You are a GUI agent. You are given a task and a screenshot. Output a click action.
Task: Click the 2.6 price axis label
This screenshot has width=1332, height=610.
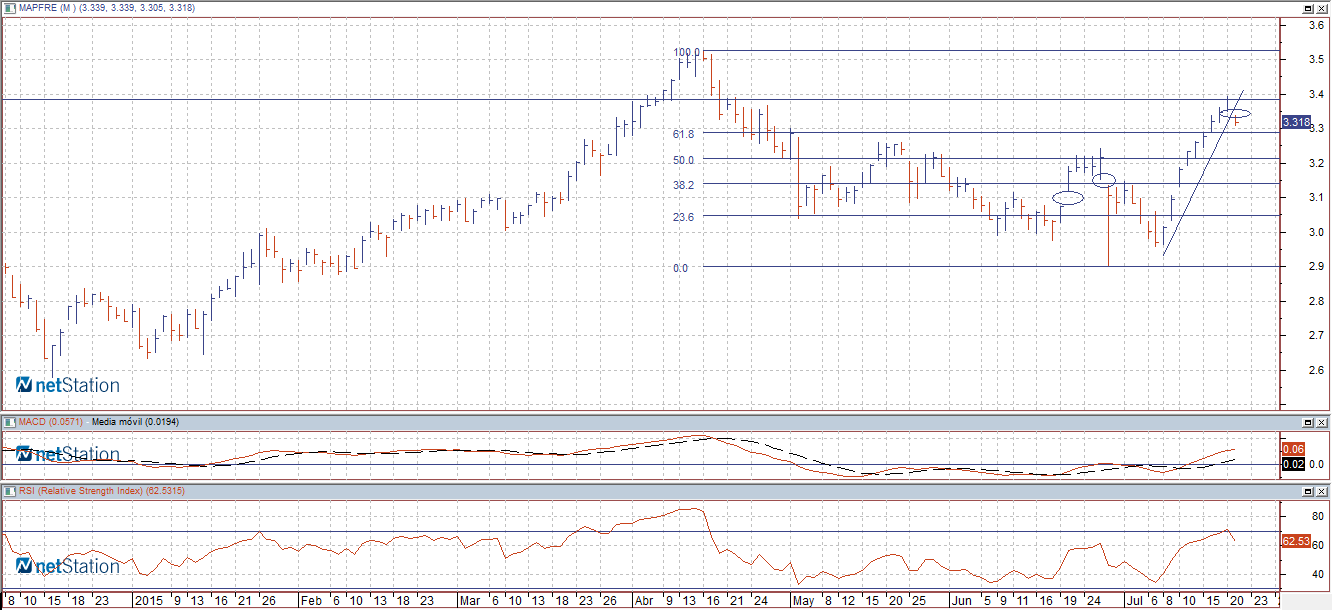coord(1318,370)
